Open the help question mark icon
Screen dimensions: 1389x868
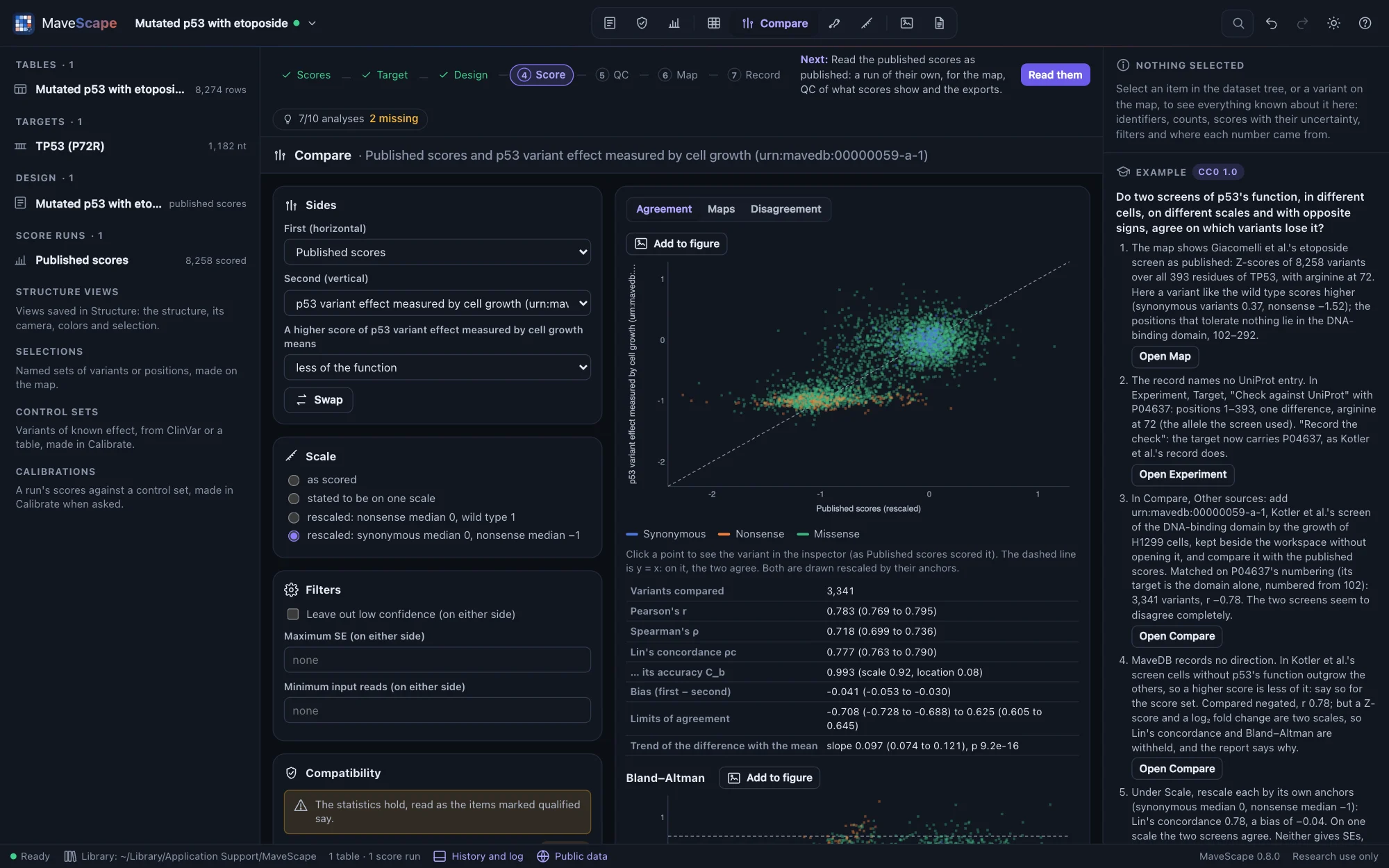tap(1365, 23)
